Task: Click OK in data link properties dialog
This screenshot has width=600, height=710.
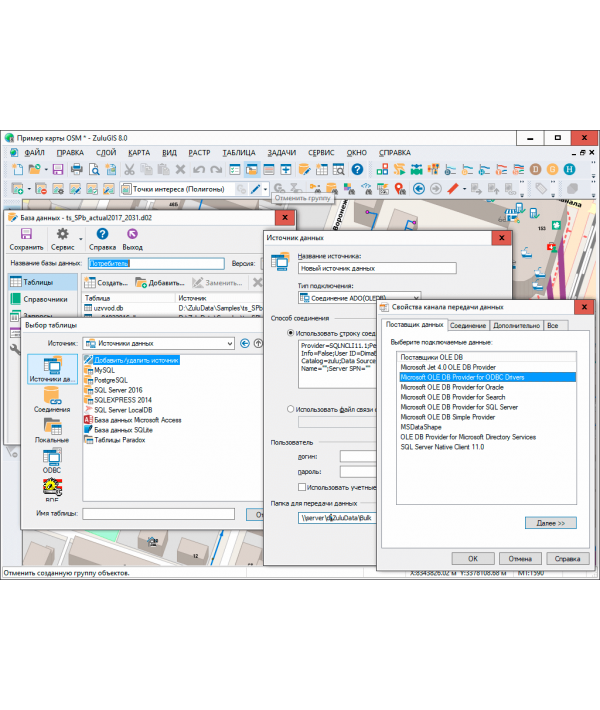Action: click(x=473, y=559)
